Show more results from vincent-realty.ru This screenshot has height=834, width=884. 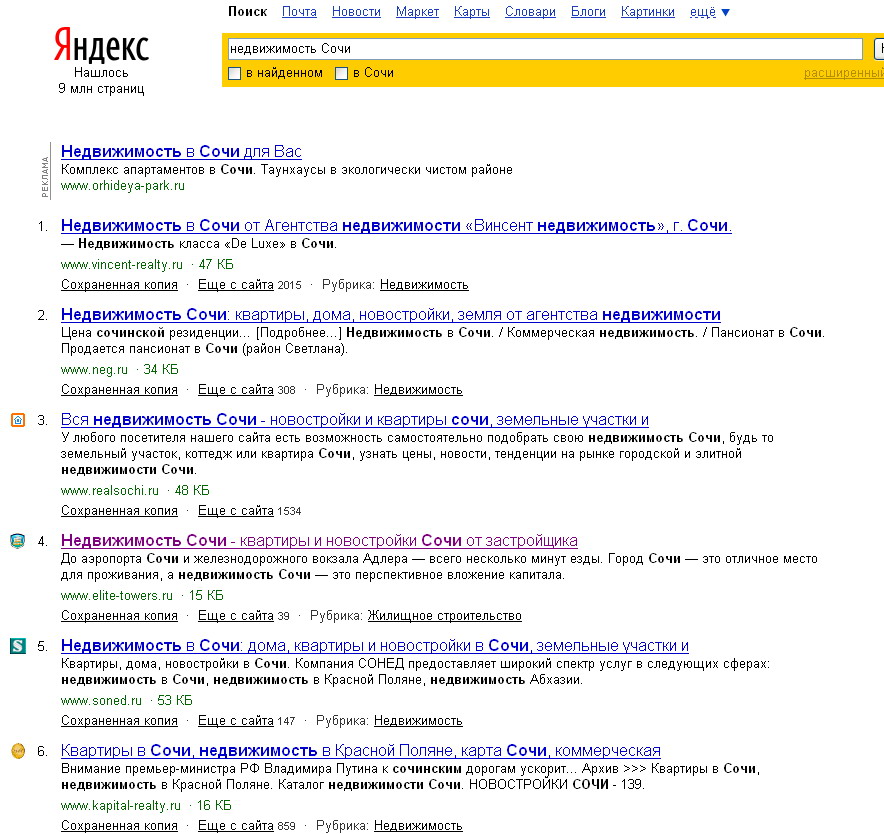click(x=236, y=285)
